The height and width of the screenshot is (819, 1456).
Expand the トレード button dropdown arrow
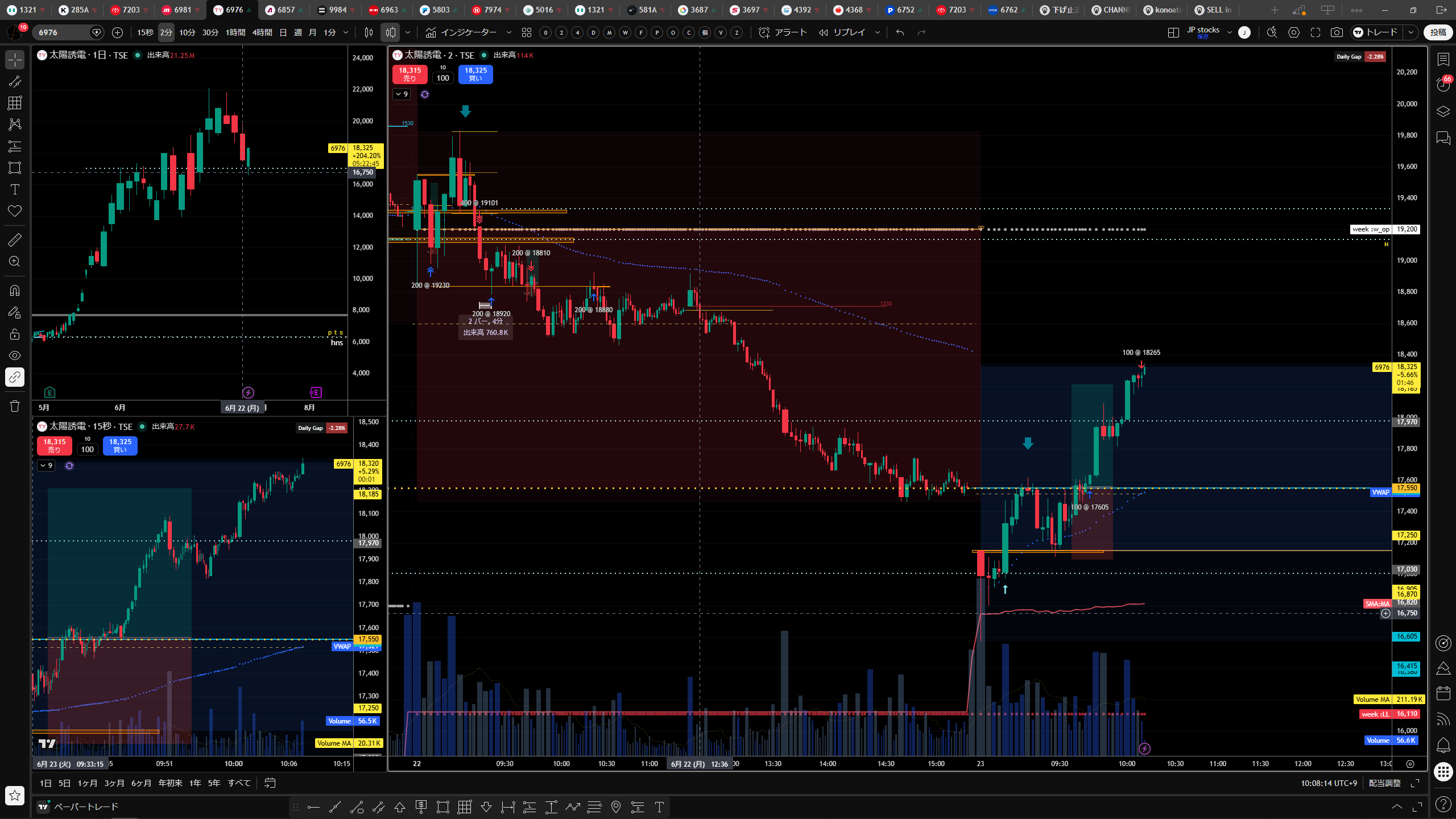pos(1411,32)
